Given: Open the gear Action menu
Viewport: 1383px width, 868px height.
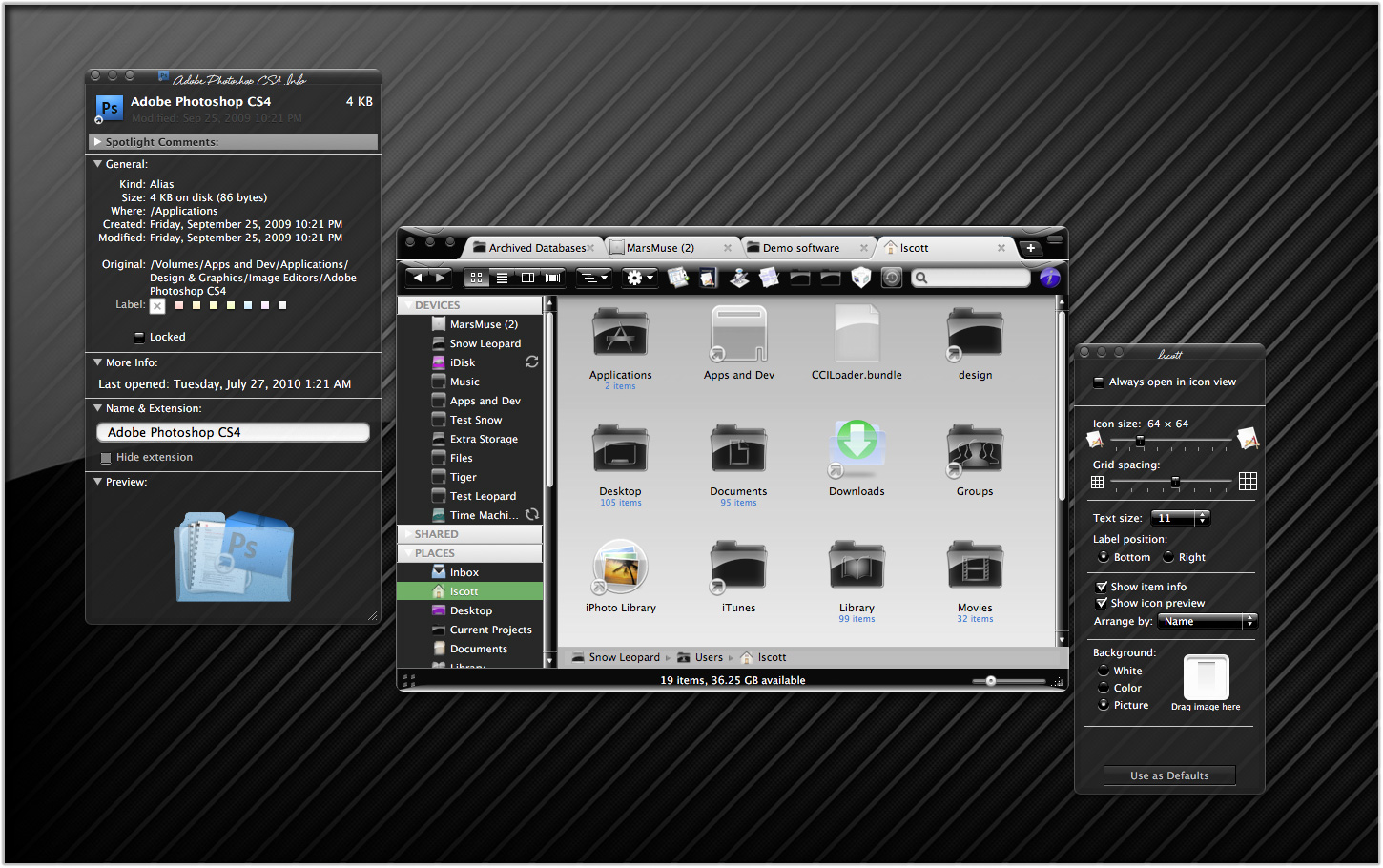Looking at the screenshot, I should 639,278.
